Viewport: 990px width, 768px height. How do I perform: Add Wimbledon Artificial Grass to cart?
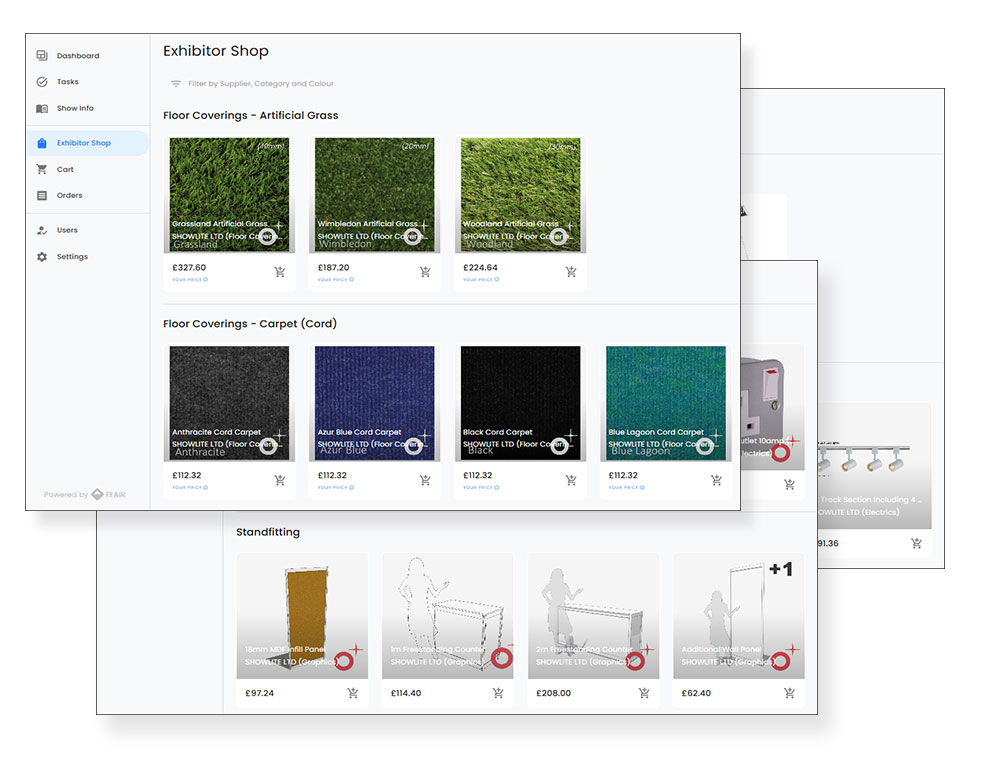point(425,272)
